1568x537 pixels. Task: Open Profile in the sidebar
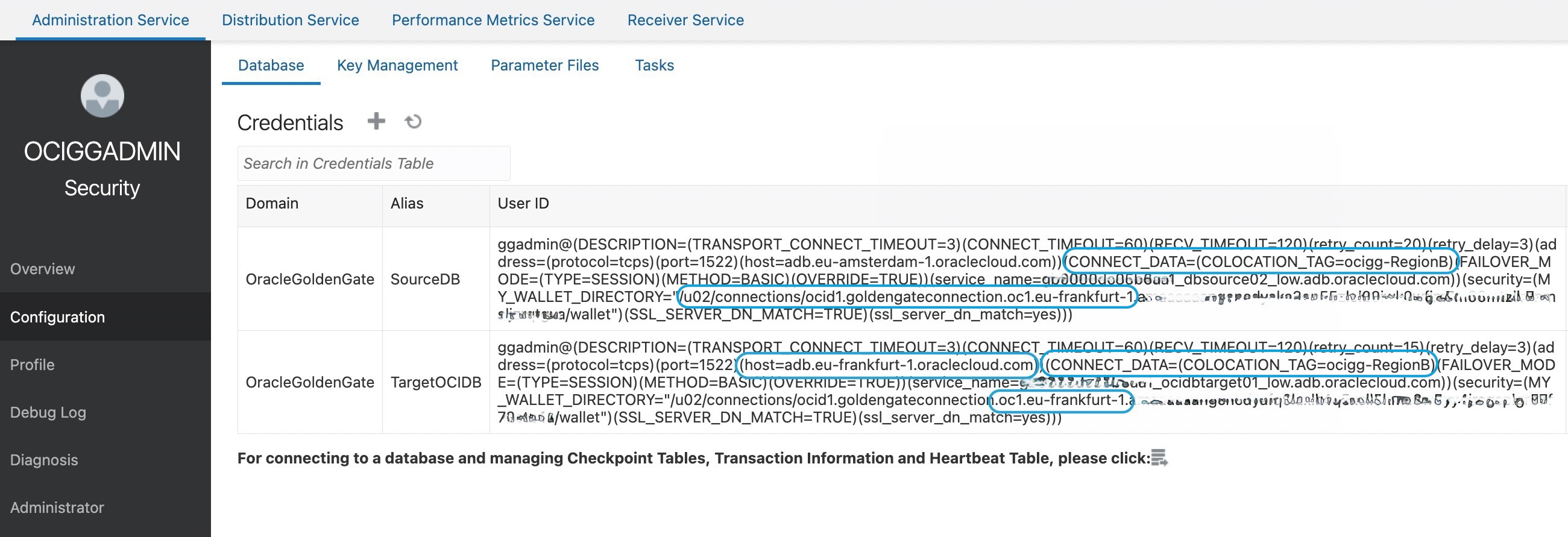(105, 364)
